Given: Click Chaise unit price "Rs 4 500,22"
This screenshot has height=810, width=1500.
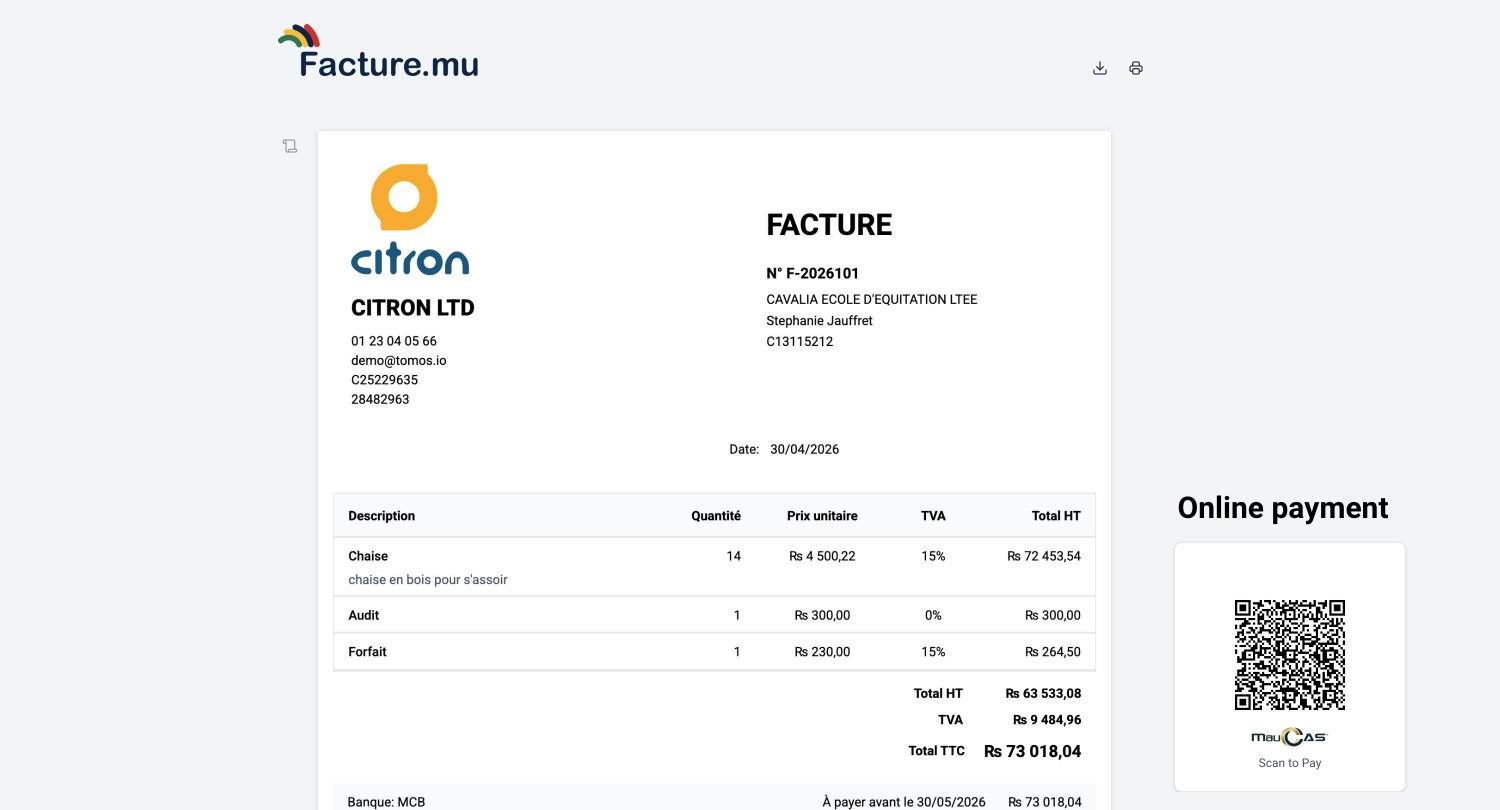Looking at the screenshot, I should 822,556.
